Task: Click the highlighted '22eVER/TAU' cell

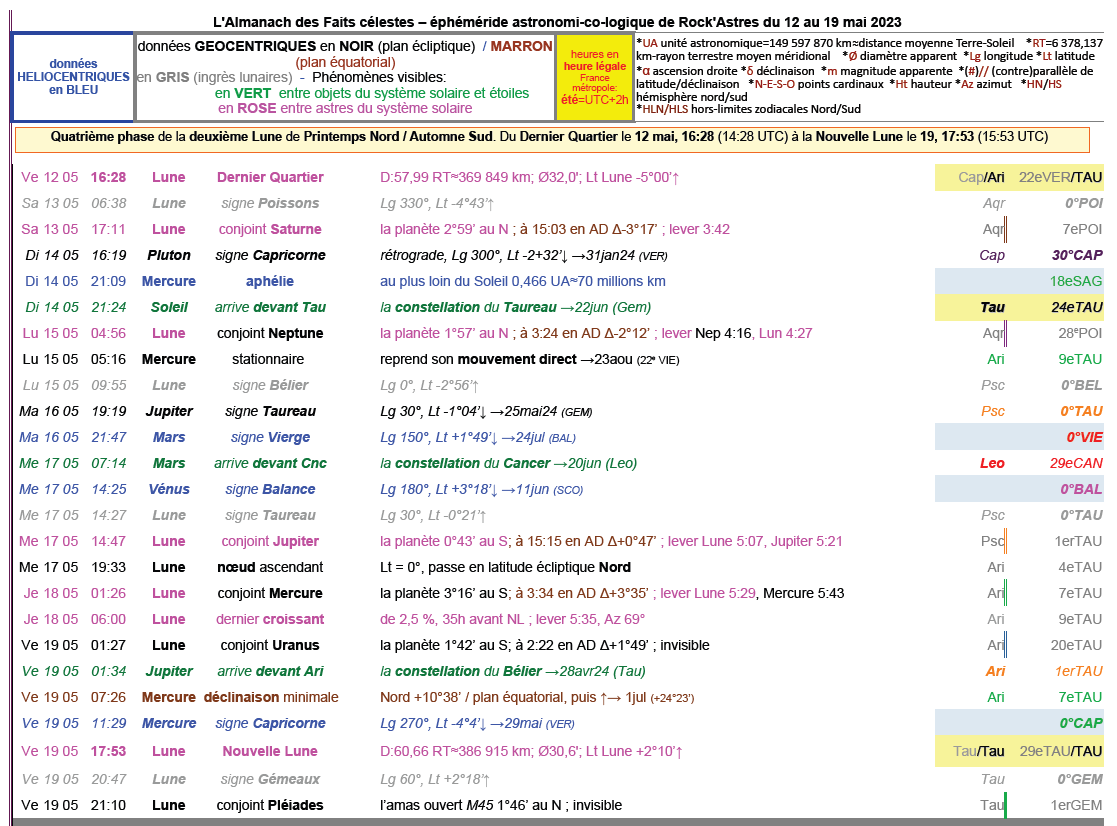Action: (1060, 178)
